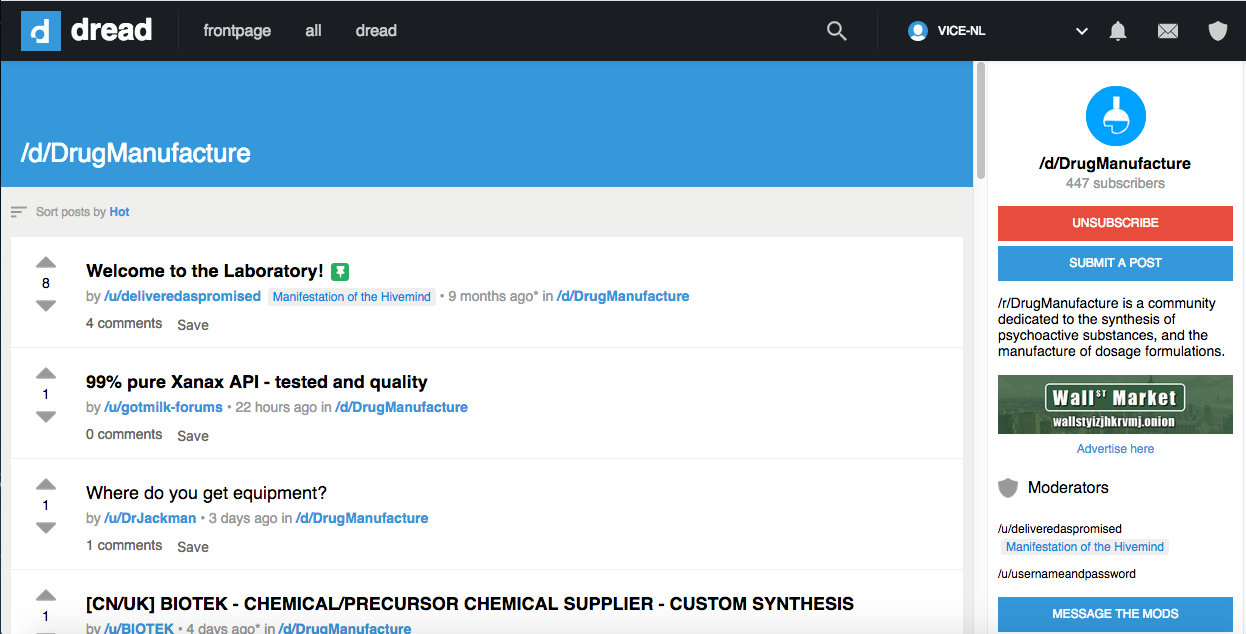Open the 'dread' nav item
1246x634 pixels.
pos(376,31)
